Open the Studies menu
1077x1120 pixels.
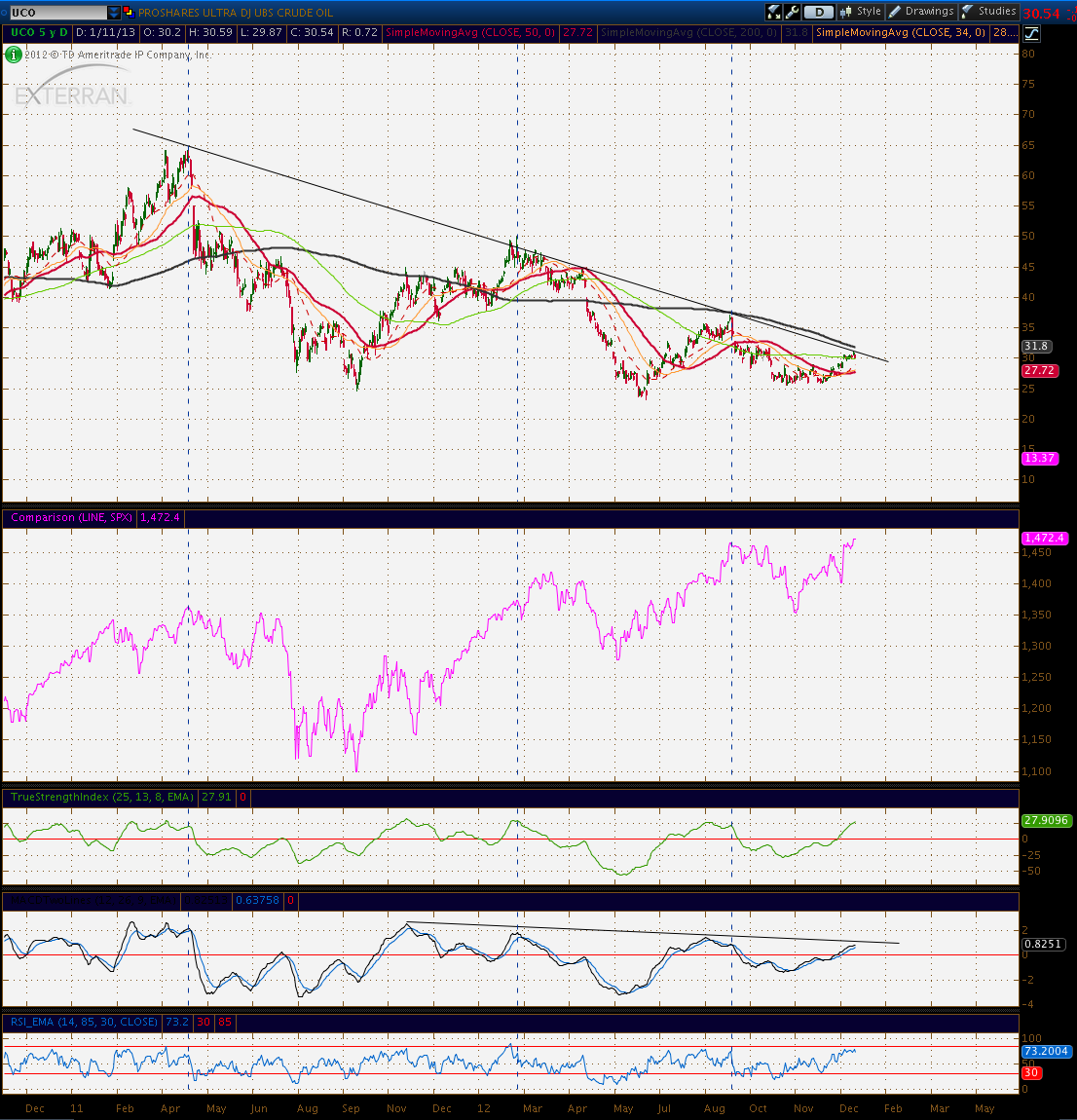click(x=989, y=12)
